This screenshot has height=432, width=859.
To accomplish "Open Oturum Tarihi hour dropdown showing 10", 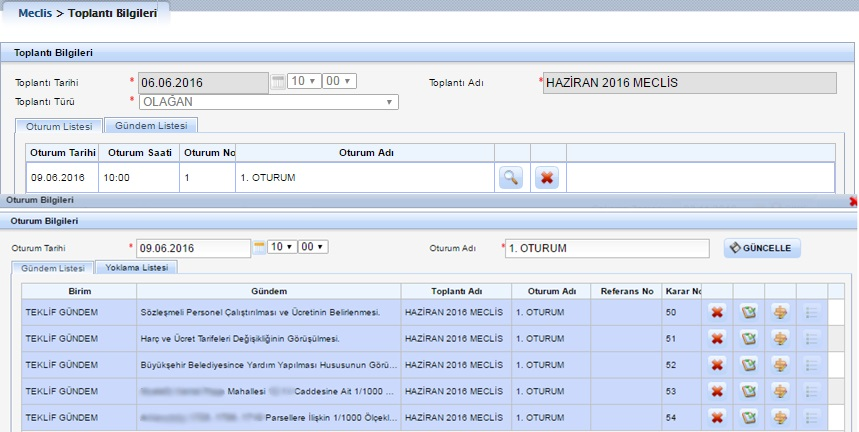I will 282,247.
